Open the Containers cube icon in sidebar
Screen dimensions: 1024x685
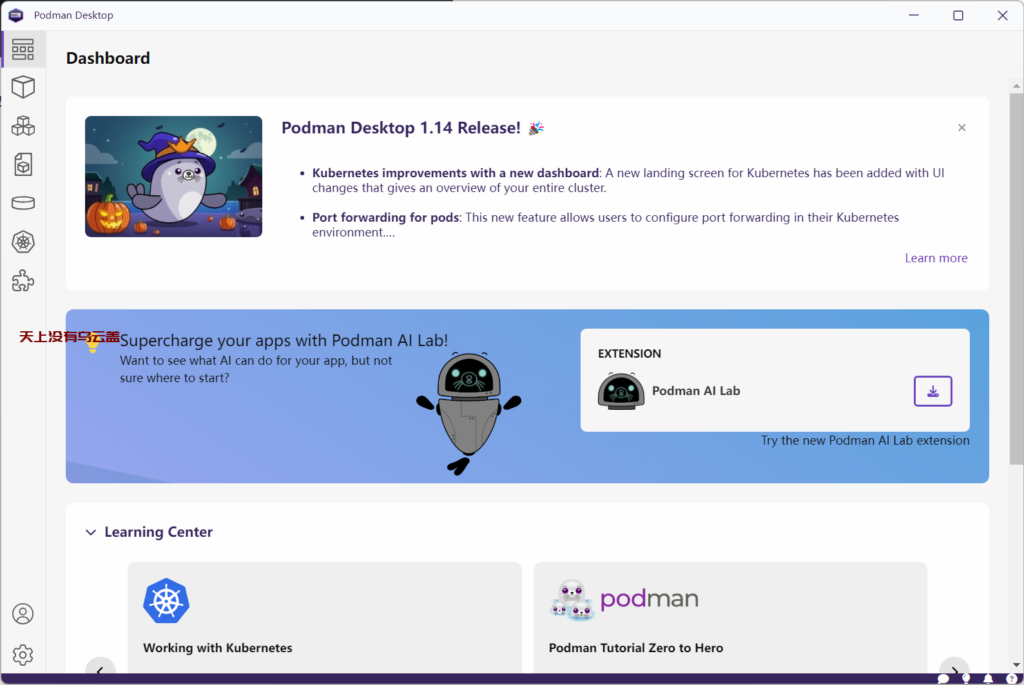click(x=23, y=87)
